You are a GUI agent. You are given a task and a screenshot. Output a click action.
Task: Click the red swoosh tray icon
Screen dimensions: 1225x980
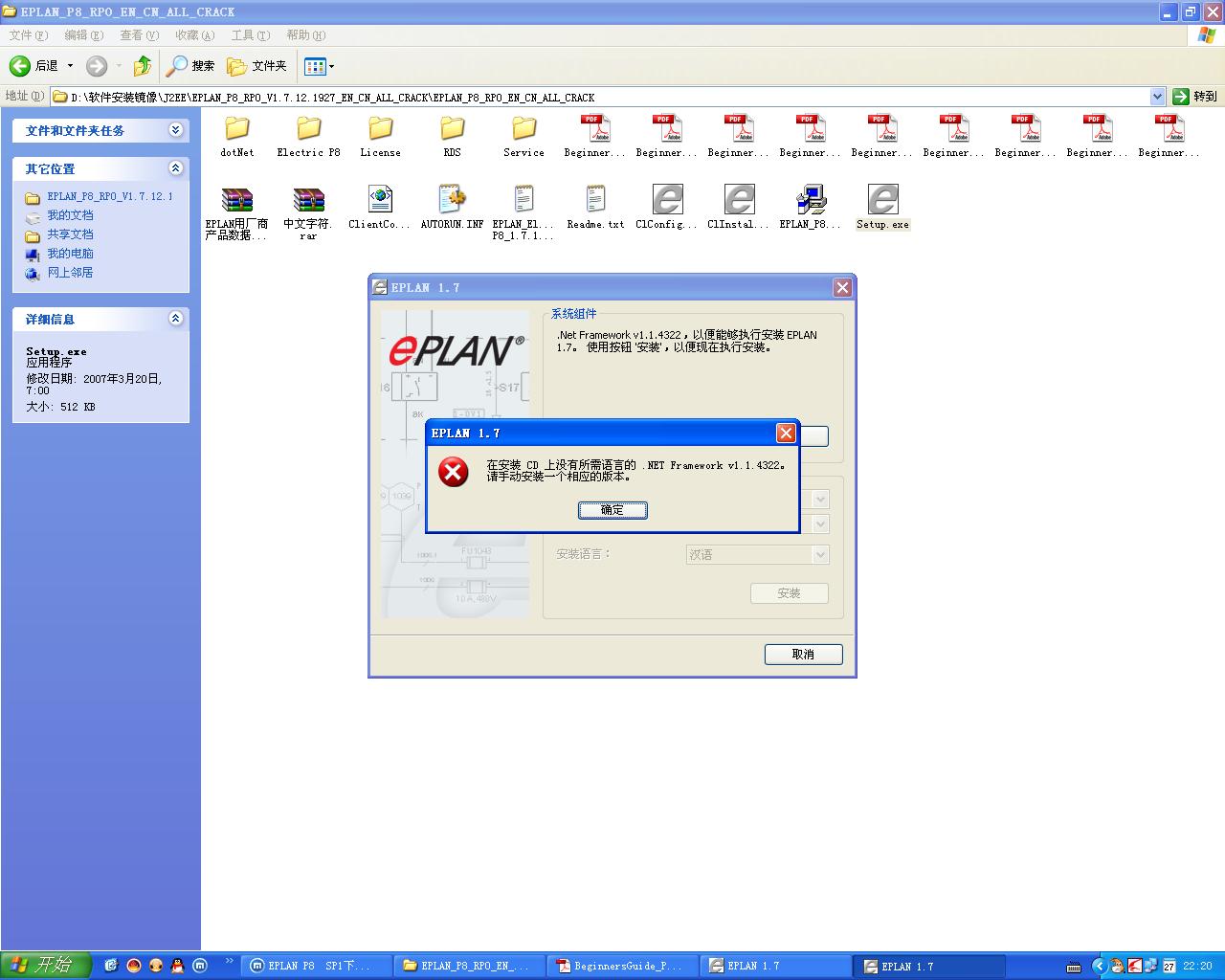tap(1134, 966)
